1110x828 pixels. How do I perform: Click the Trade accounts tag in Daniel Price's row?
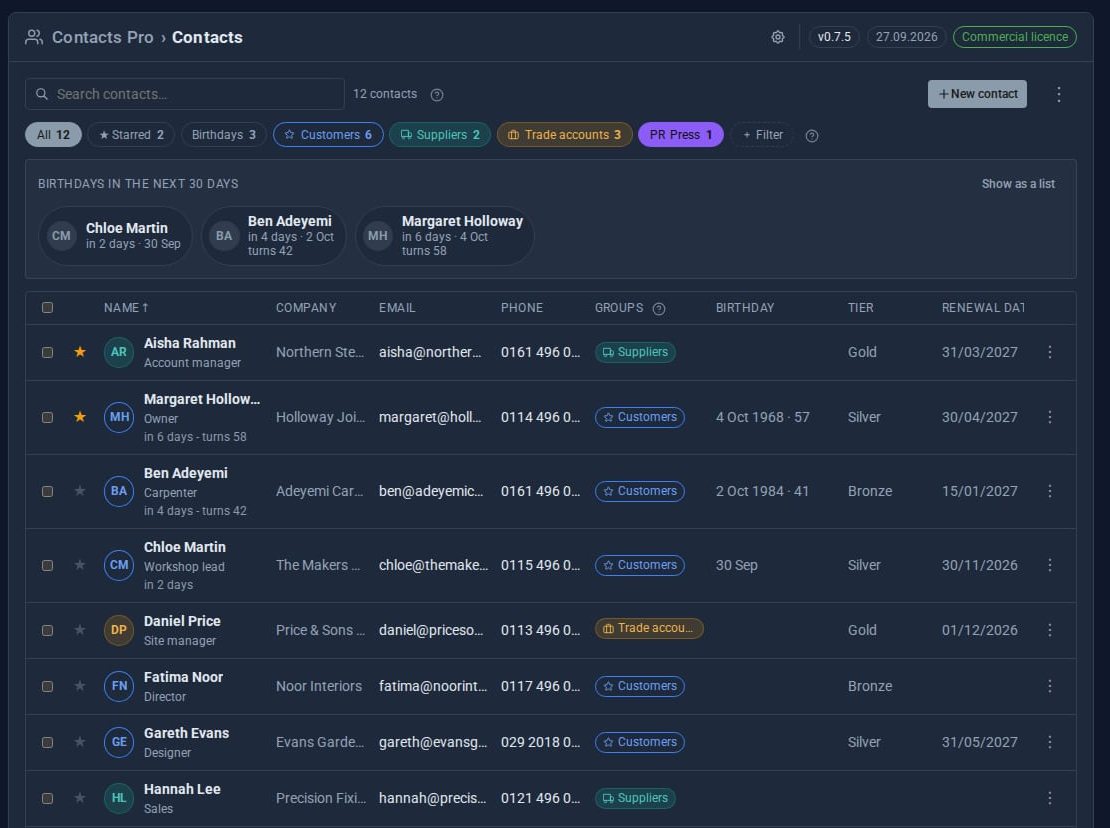coord(649,628)
